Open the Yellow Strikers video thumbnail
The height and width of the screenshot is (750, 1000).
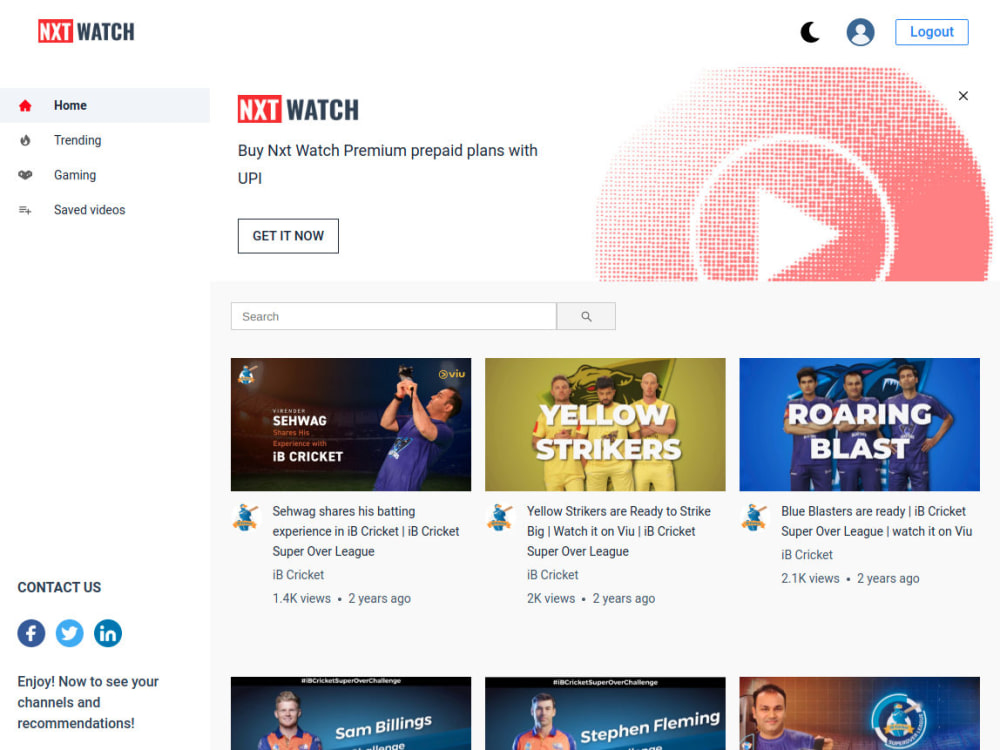coord(605,425)
